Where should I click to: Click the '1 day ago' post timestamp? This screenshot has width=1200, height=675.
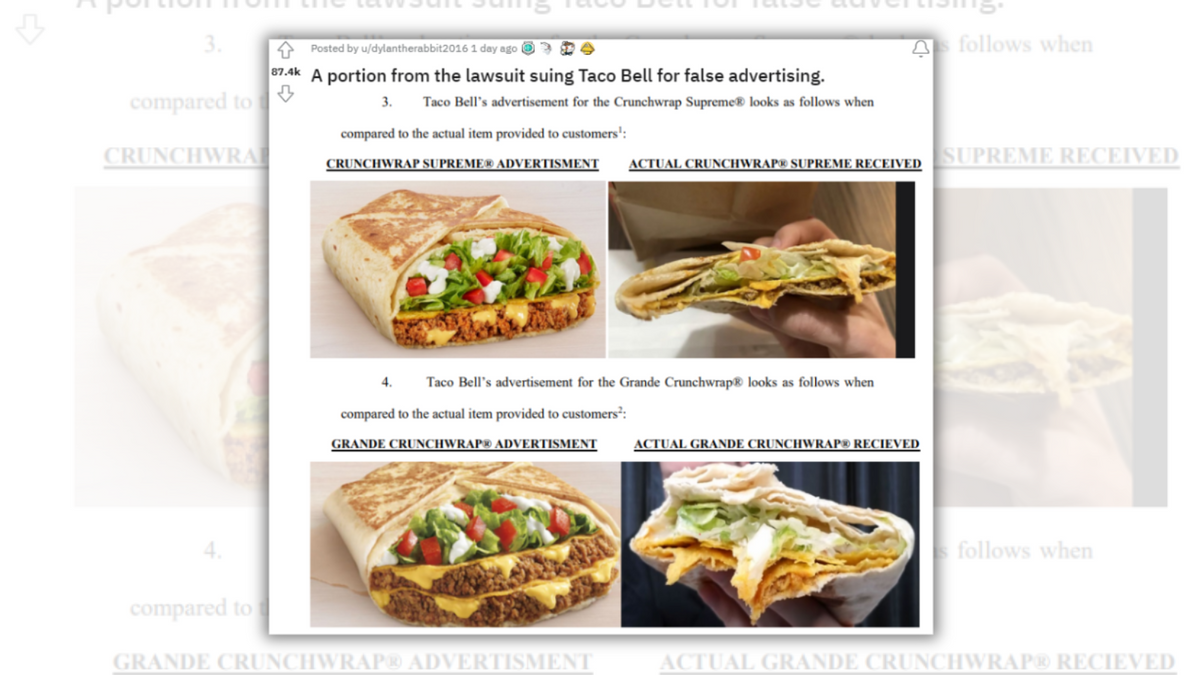tap(495, 48)
